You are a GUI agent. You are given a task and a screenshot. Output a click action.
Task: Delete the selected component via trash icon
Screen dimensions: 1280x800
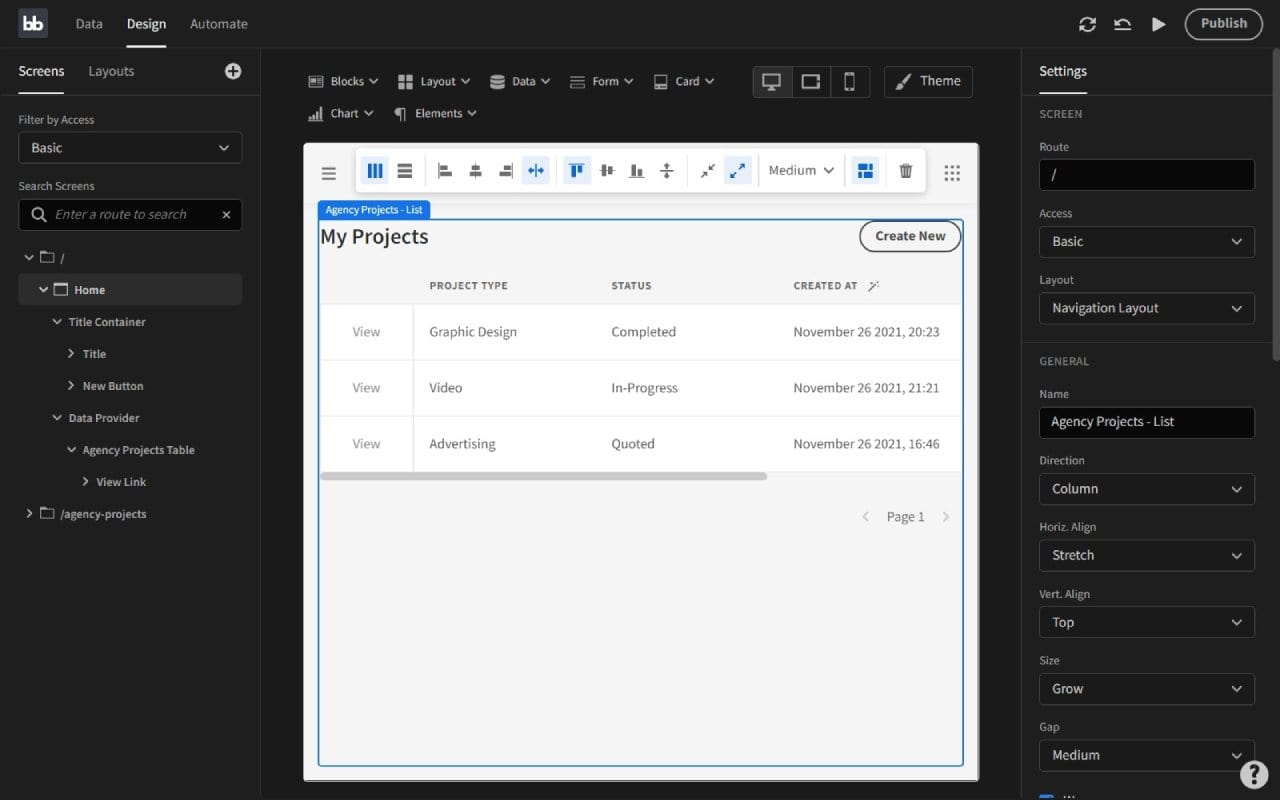click(905, 170)
